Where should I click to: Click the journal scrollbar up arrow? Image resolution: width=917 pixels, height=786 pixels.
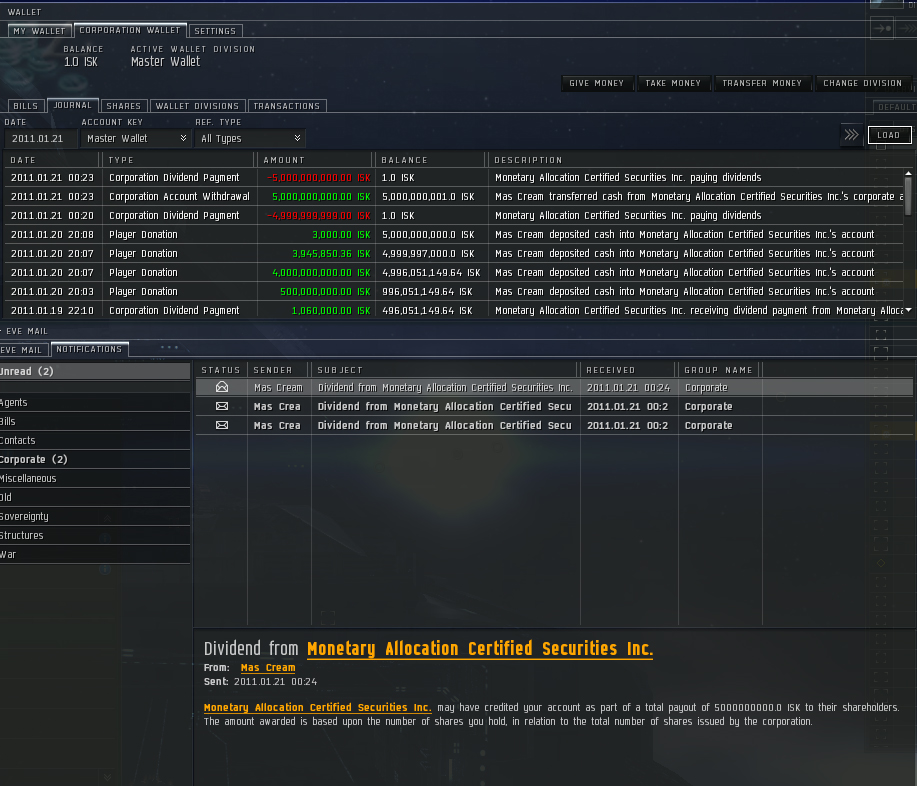click(908, 174)
